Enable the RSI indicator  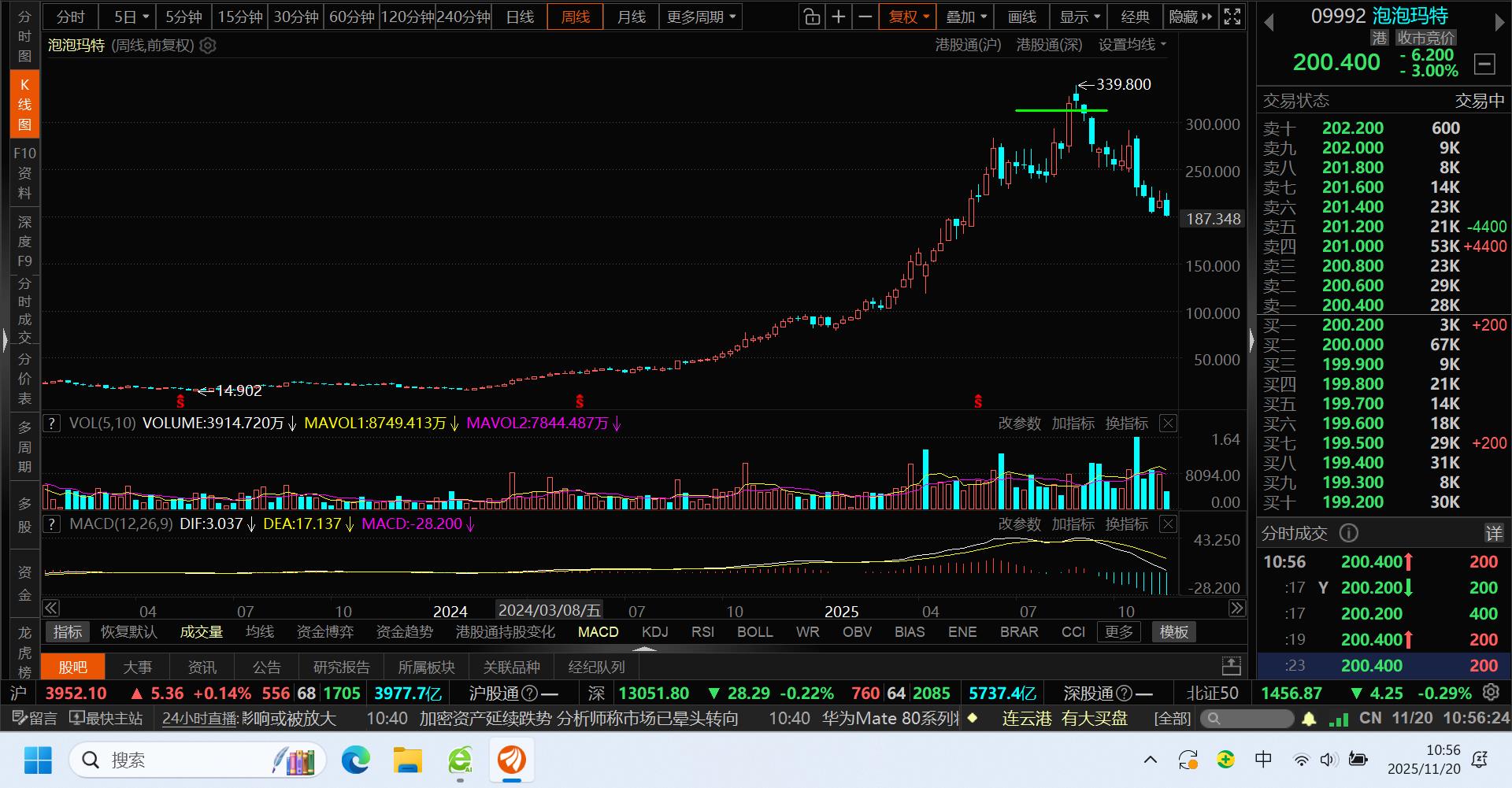point(702,632)
